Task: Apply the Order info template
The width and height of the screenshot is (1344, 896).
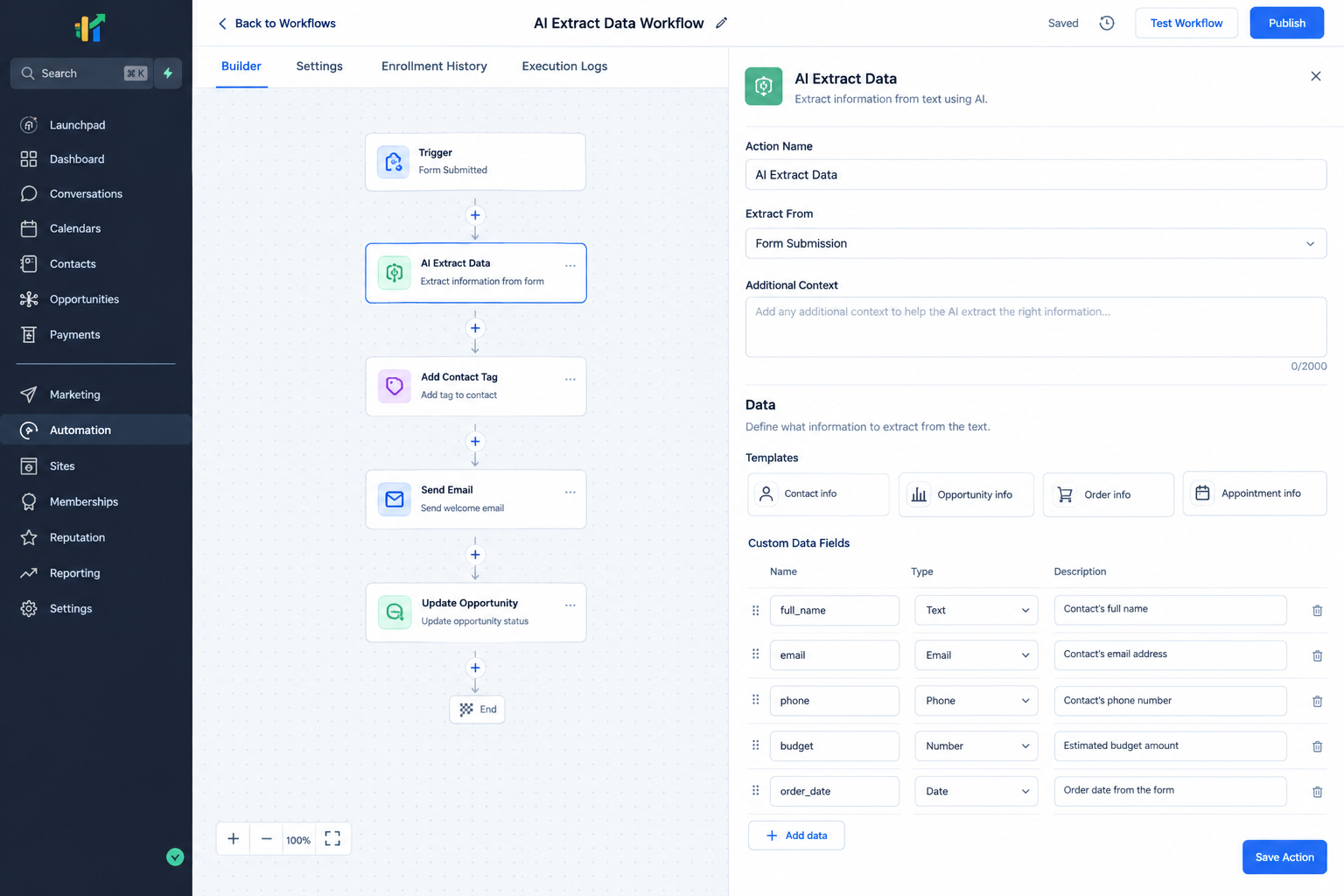Action: (1109, 495)
